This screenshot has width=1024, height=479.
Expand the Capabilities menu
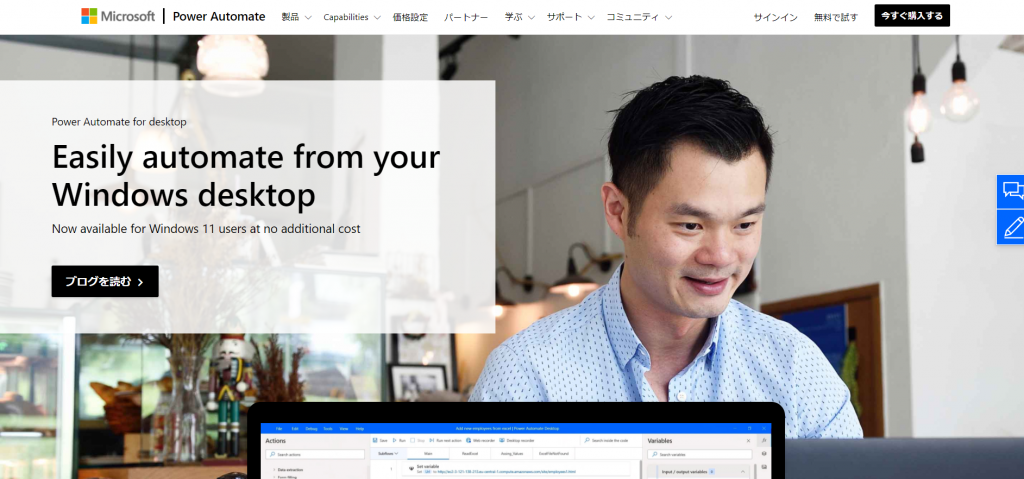coord(352,17)
